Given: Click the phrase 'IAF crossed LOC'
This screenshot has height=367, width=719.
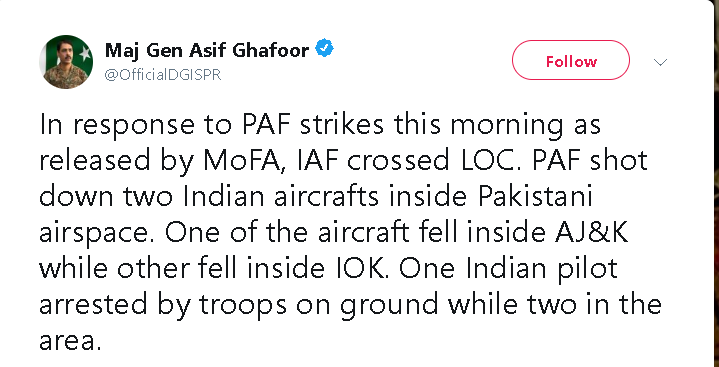Looking at the screenshot, I should [x=408, y=161].
